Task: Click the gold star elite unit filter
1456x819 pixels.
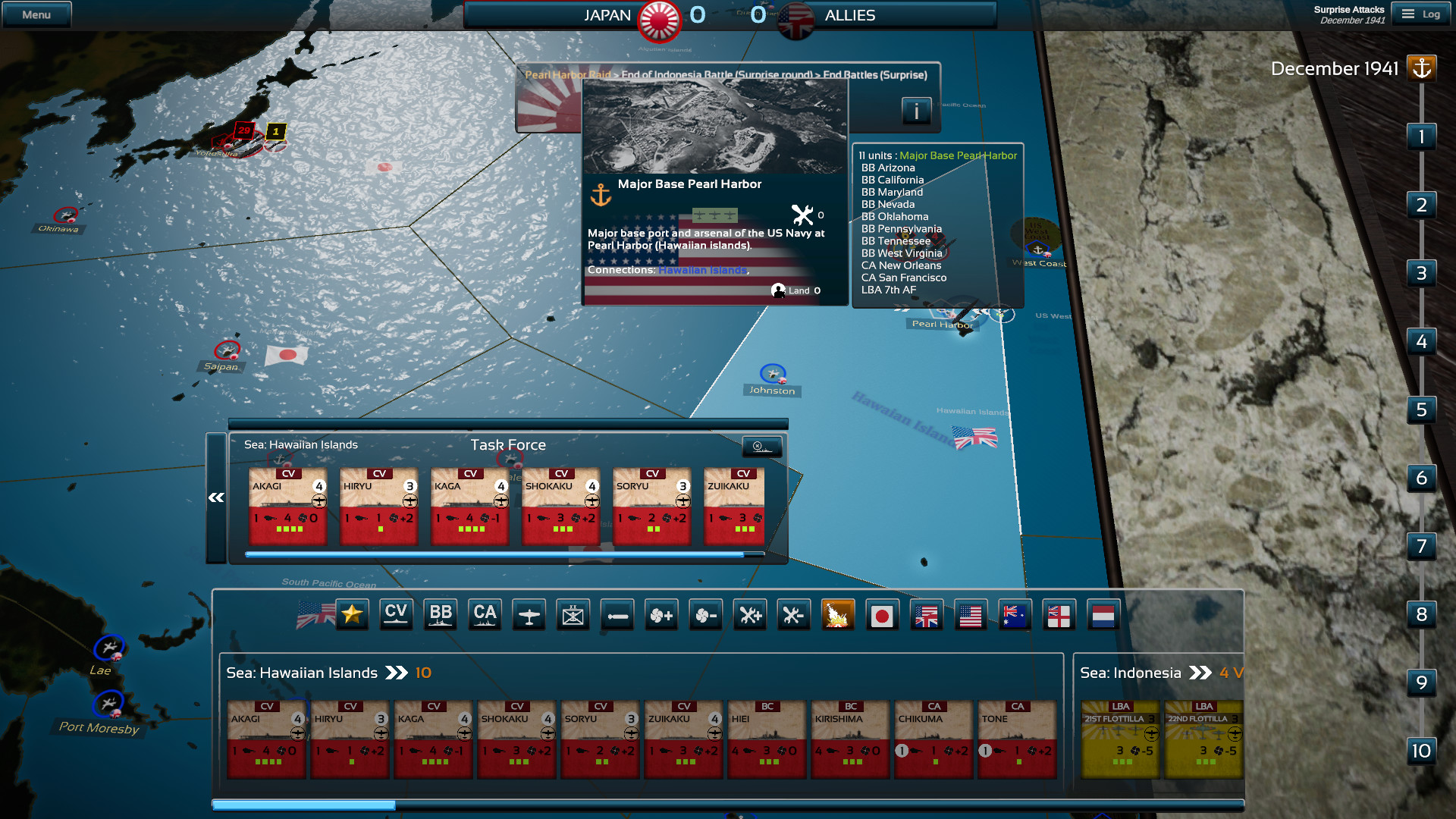Action: tap(351, 614)
